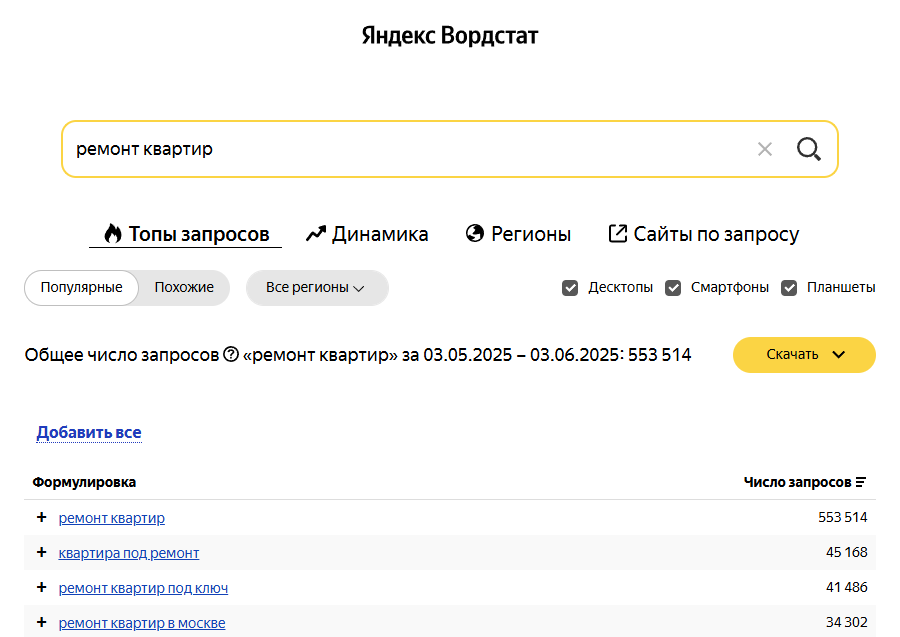Add 'квартира под ремонт' with its plus icon
The width and height of the screenshot is (900, 637).
41,552
